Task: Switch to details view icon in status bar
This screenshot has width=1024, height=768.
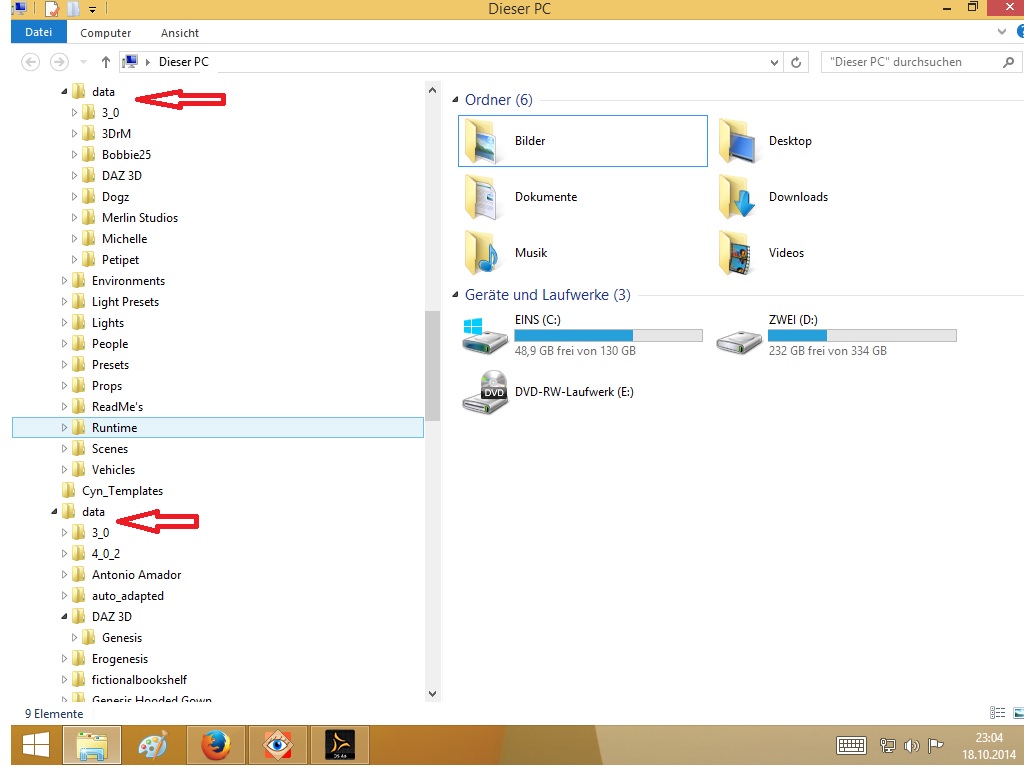Action: click(997, 713)
